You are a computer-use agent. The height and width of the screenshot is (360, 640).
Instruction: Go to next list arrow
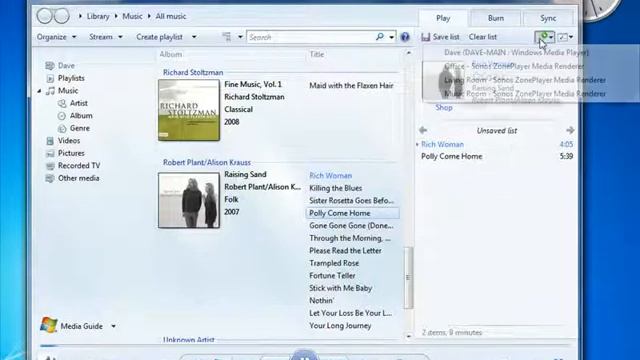click(570, 130)
